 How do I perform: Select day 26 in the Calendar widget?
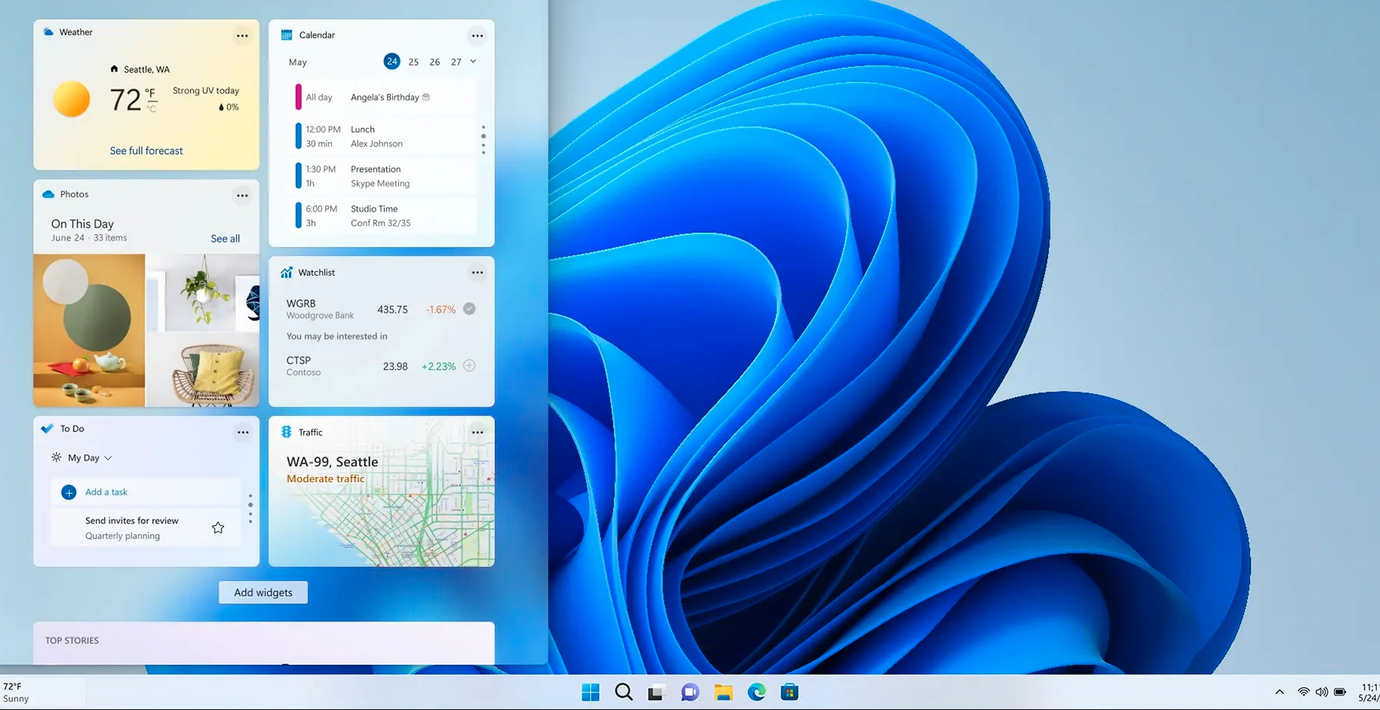435,62
